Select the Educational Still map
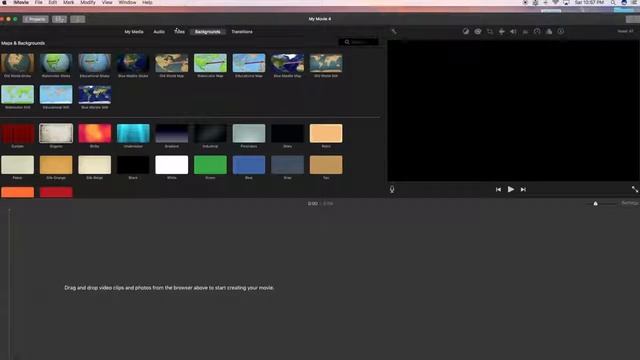Screen dimensions: 640x360 (x=56, y=94)
